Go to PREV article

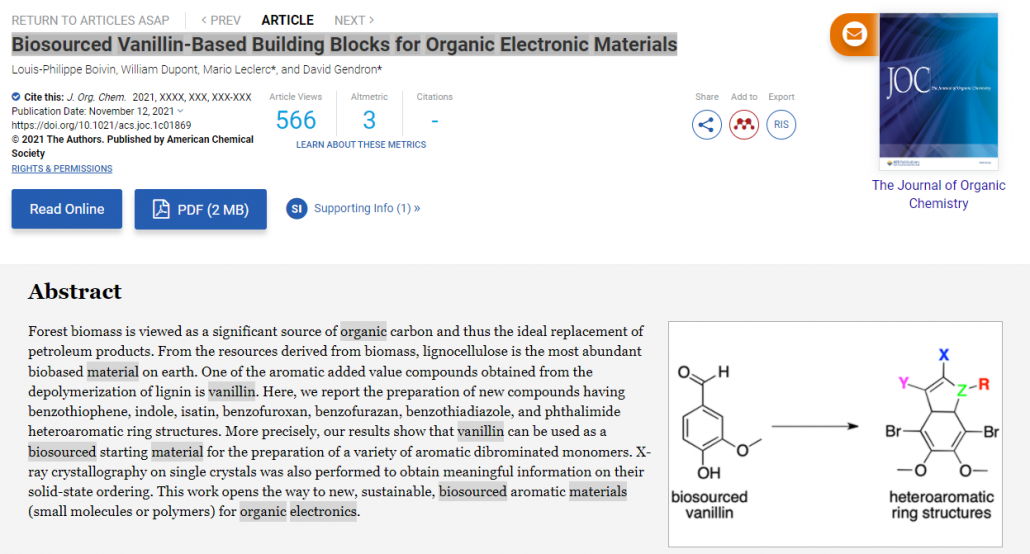(x=221, y=20)
